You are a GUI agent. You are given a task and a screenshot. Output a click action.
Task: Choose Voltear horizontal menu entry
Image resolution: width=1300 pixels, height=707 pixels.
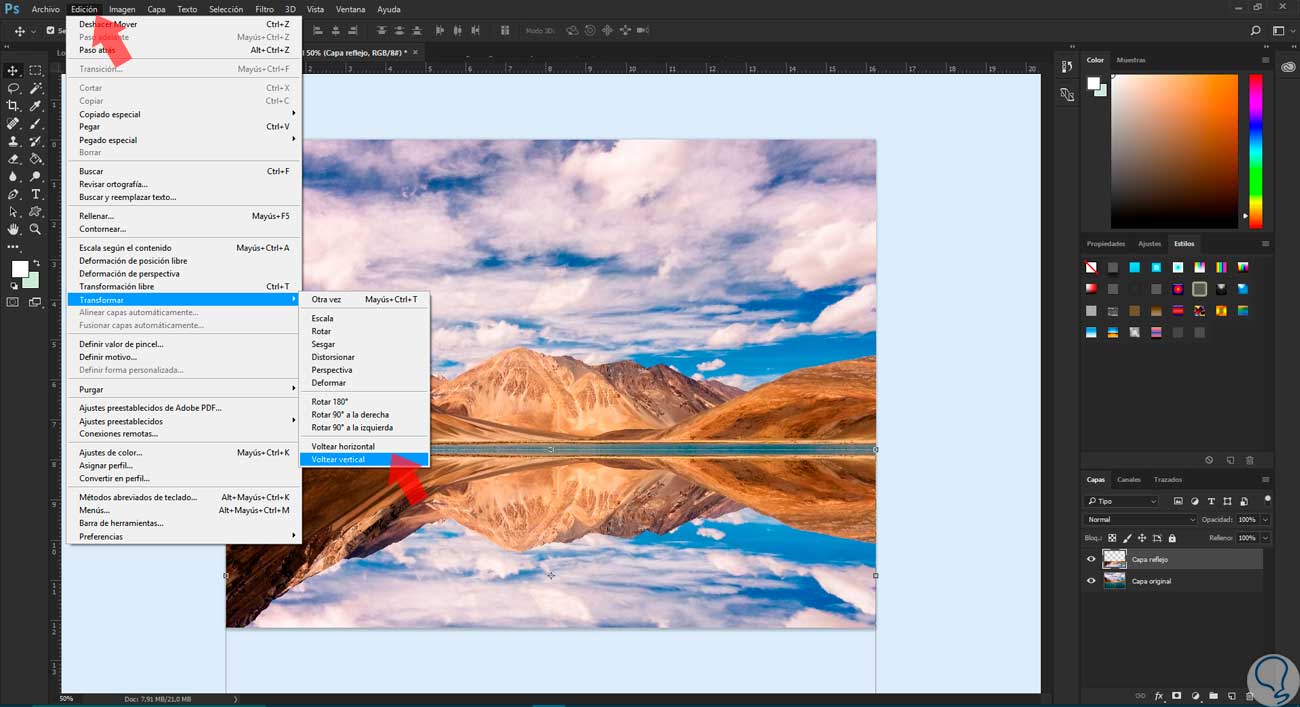pos(364,447)
